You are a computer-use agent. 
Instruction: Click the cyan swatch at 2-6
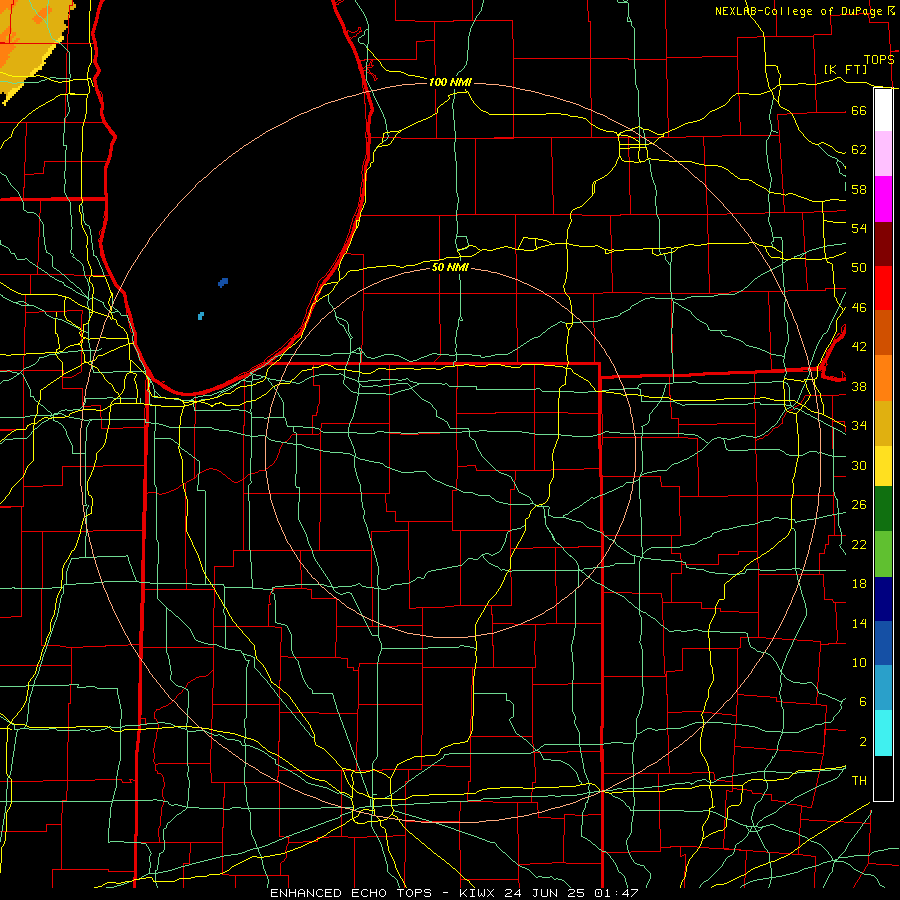(x=883, y=733)
